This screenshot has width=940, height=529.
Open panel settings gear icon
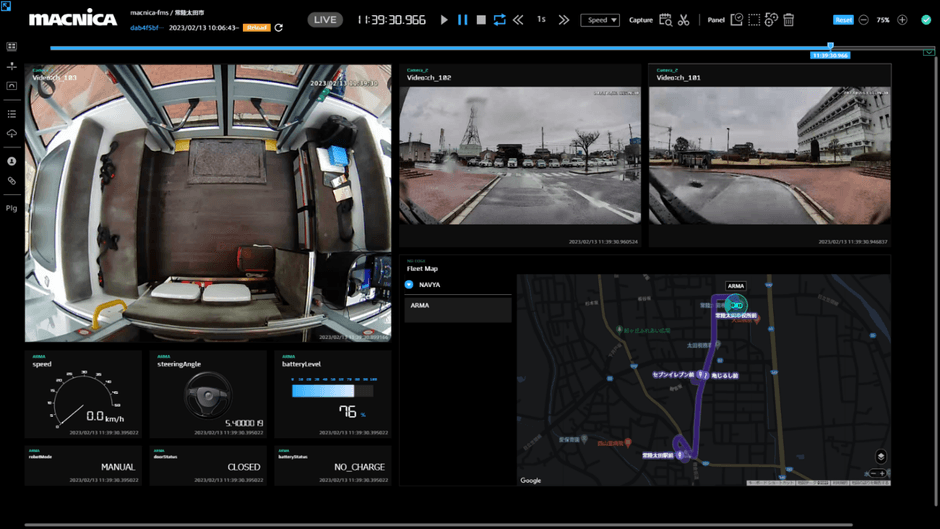[x=771, y=20]
